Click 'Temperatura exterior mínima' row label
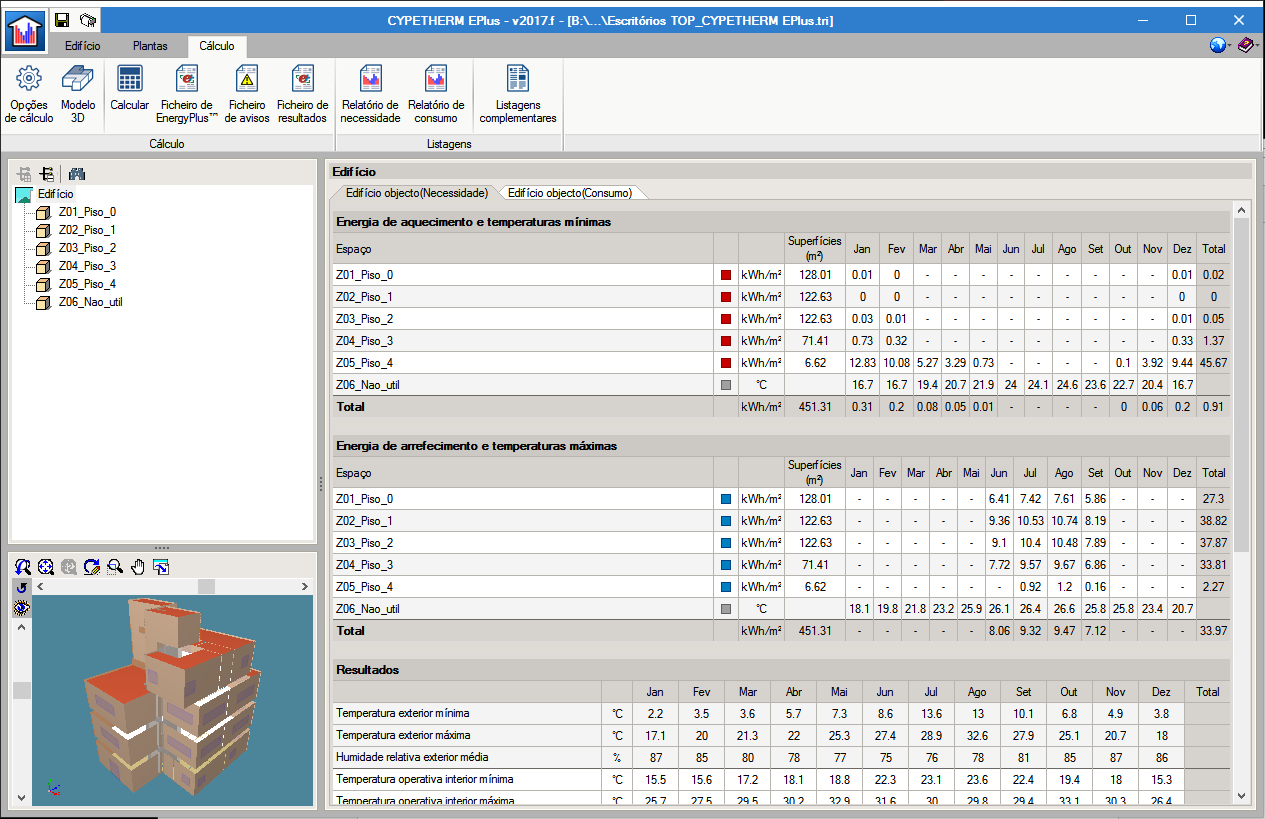1265x819 pixels. [x=403, y=714]
